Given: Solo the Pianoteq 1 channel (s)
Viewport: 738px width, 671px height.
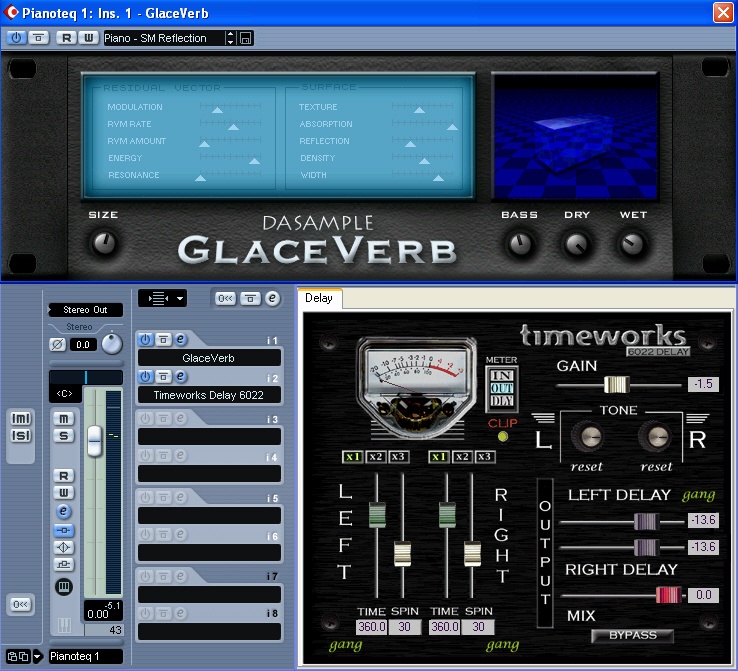Looking at the screenshot, I should tap(64, 436).
